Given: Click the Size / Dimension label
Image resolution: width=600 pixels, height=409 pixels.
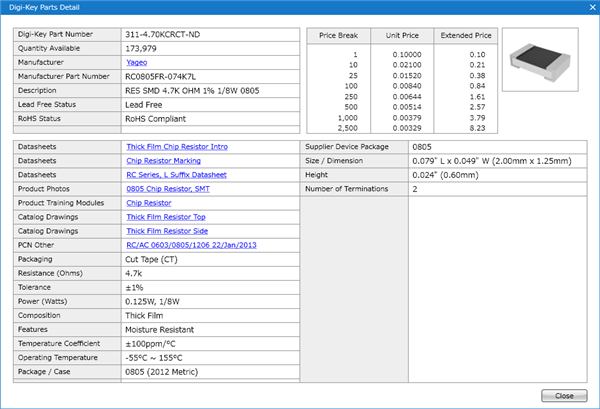Looking at the screenshot, I should [x=334, y=161].
